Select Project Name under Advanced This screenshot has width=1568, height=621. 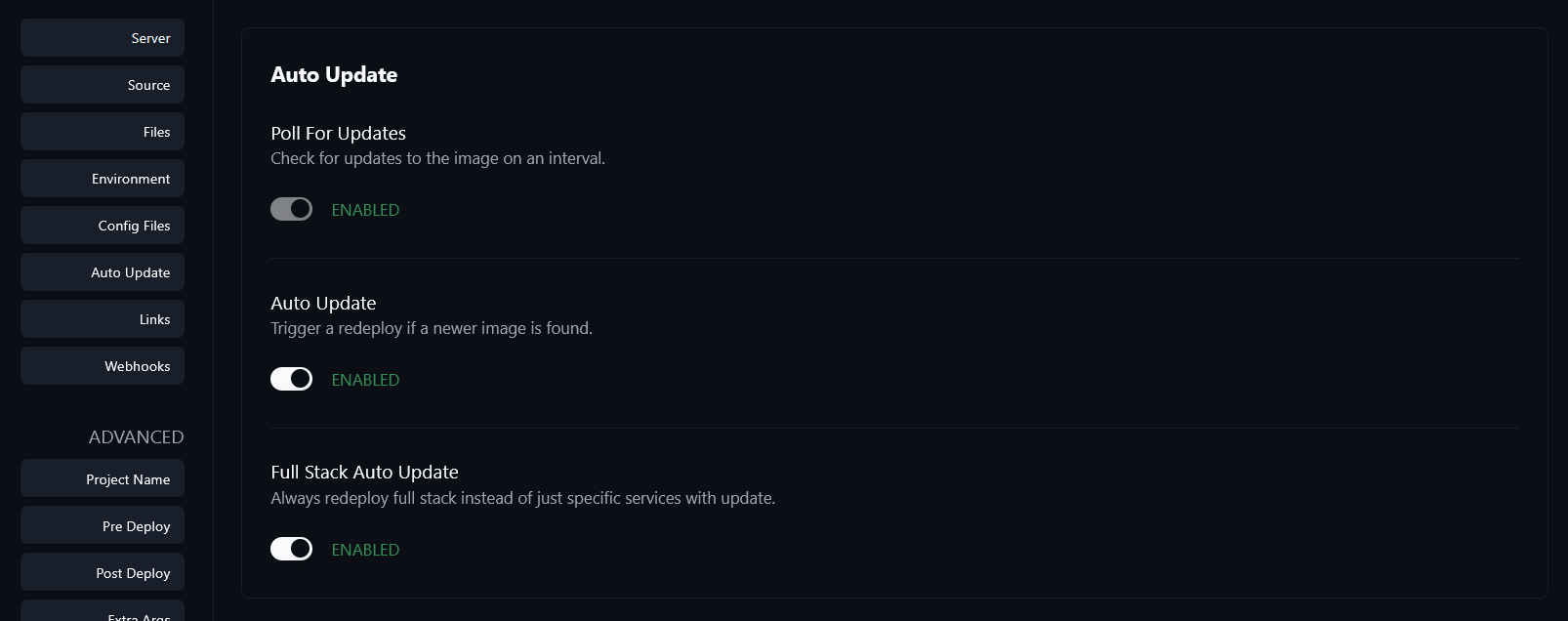coord(103,479)
